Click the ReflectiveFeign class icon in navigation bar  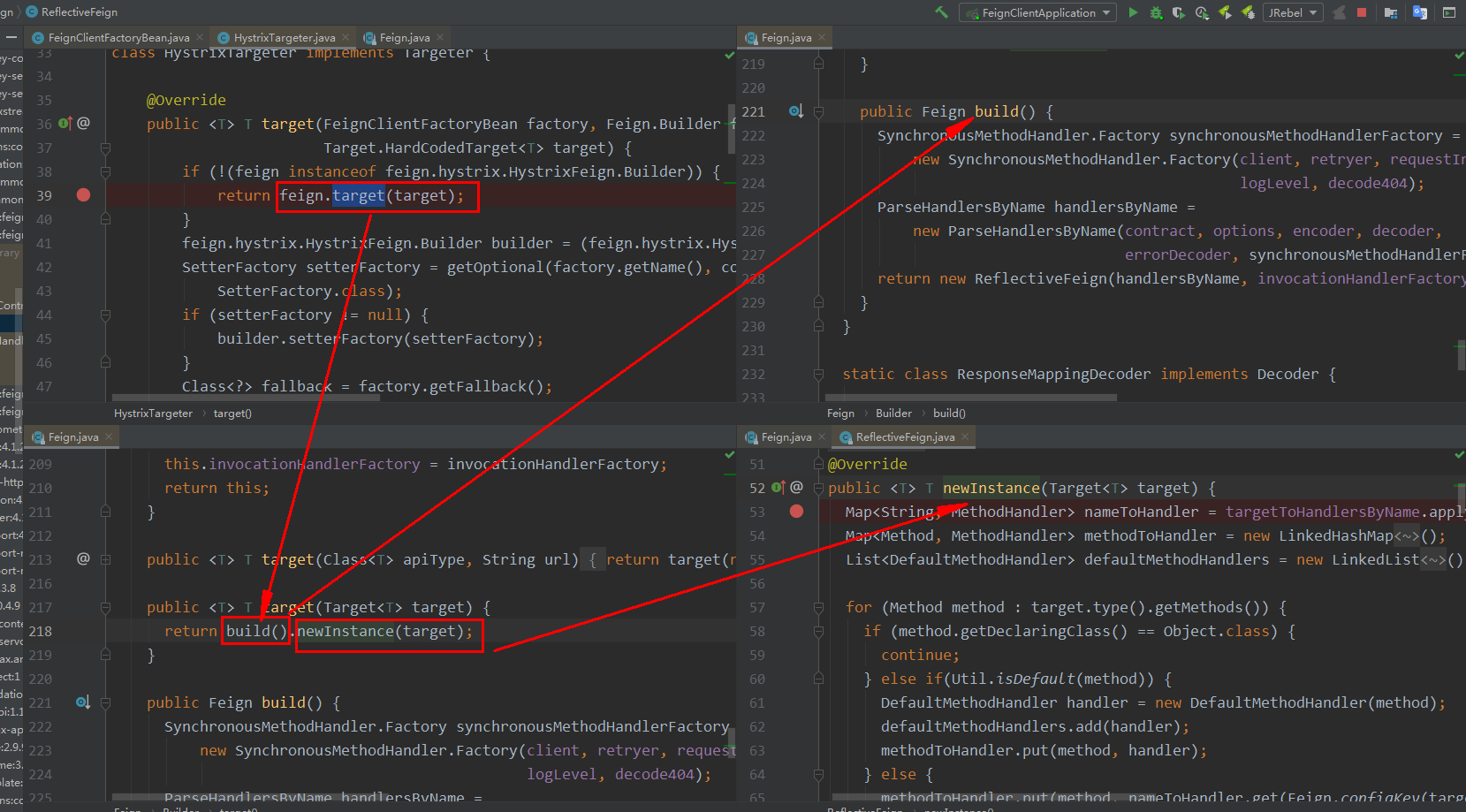tap(32, 12)
